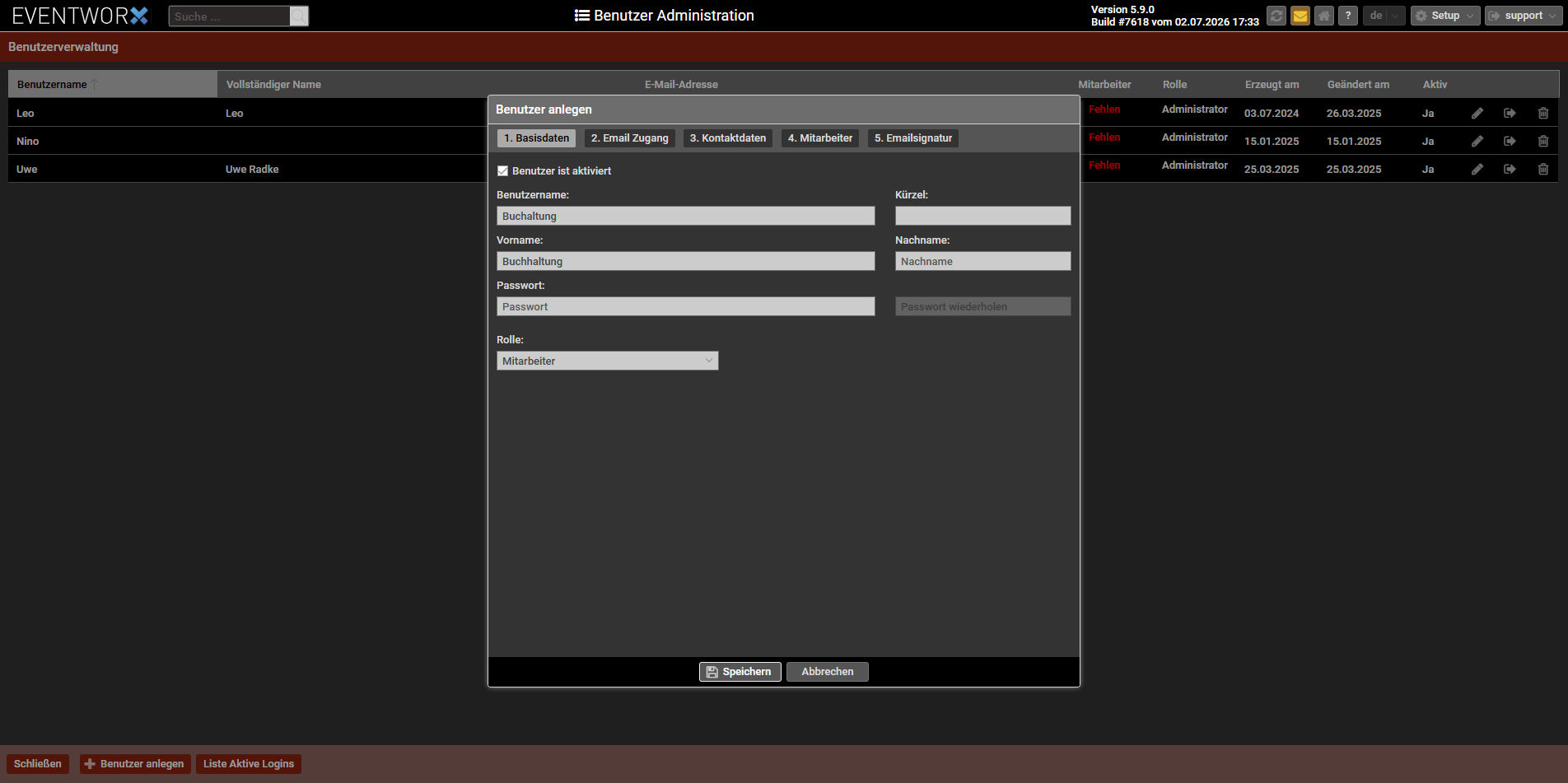Click the Schließen button

pyautogui.click(x=38, y=764)
